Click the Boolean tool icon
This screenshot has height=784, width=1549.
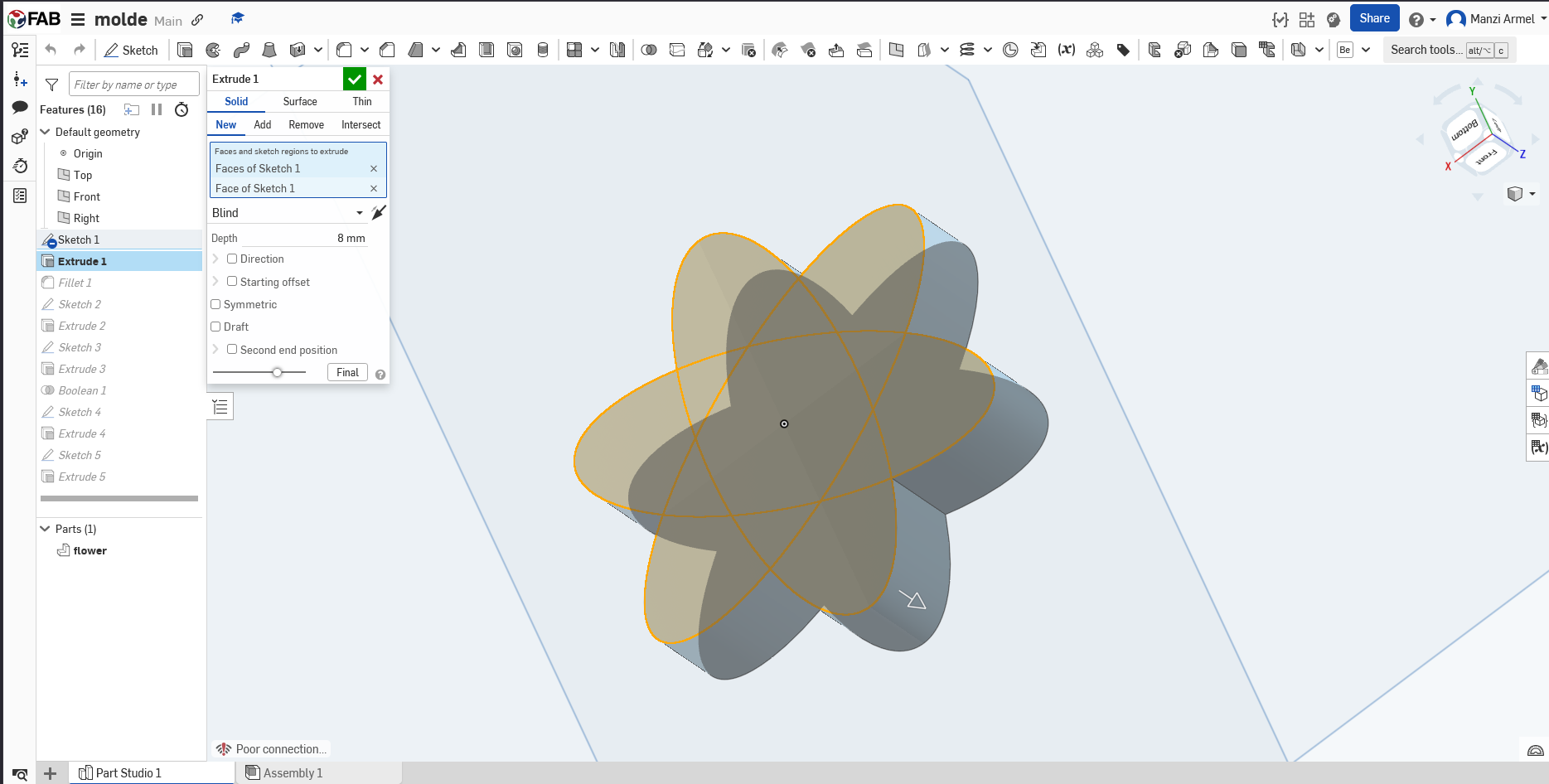click(x=649, y=50)
